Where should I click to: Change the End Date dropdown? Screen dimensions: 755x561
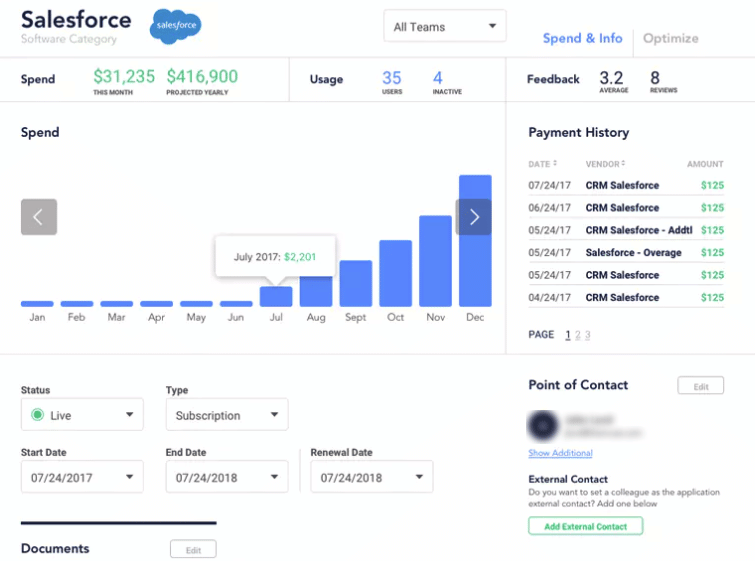(226, 477)
